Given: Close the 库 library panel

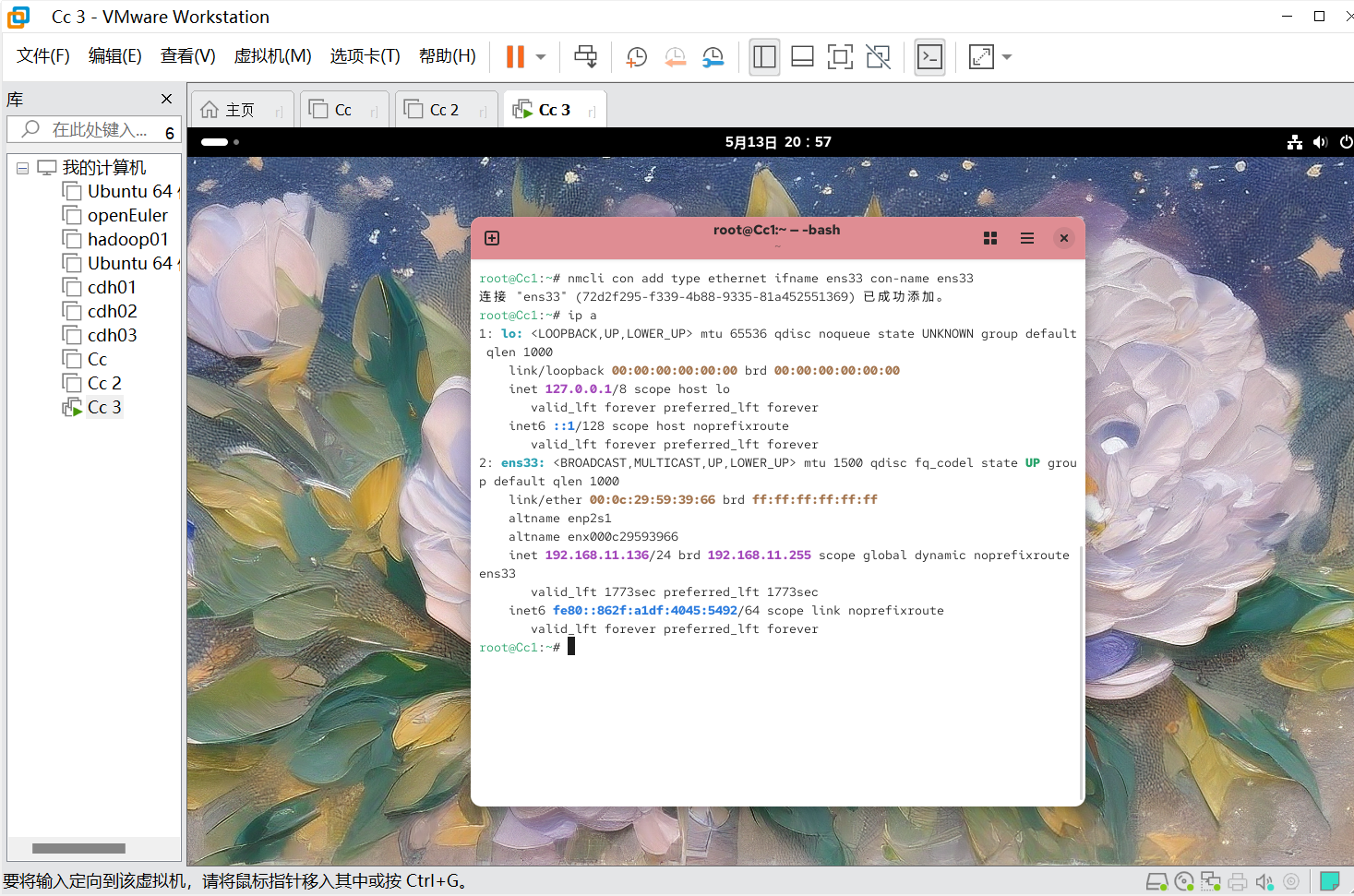Looking at the screenshot, I should pyautogui.click(x=166, y=99).
